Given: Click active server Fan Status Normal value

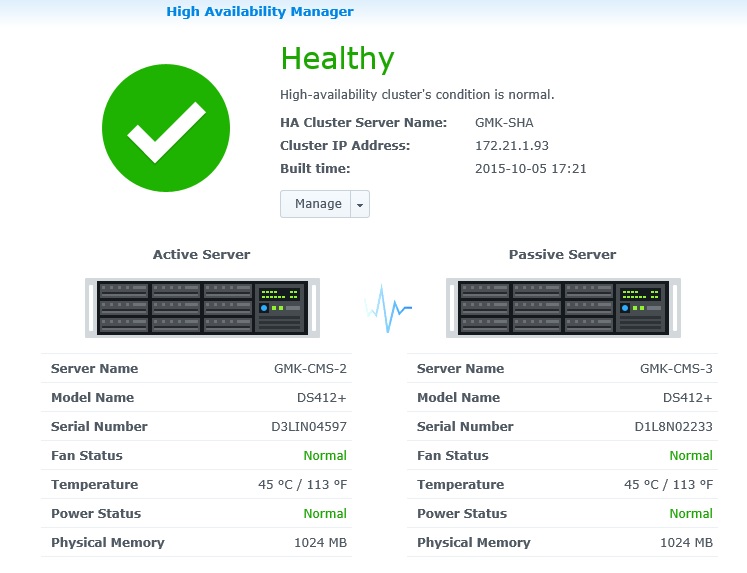Looking at the screenshot, I should (325, 456).
